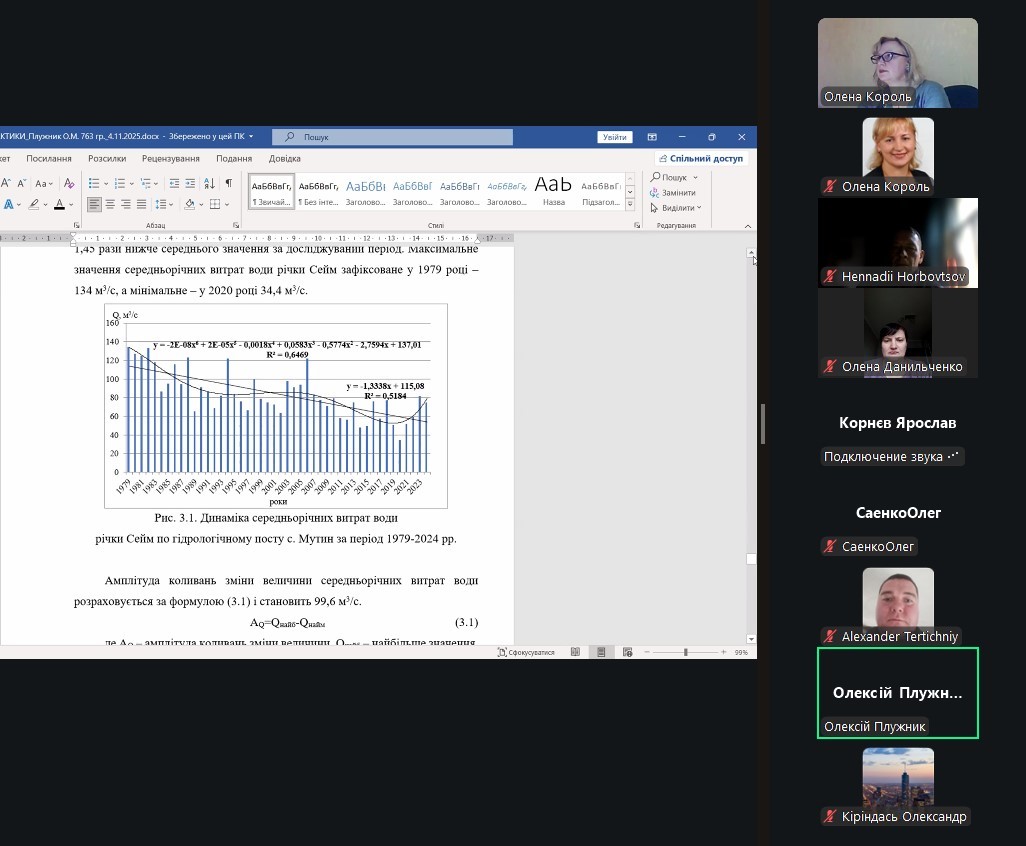Switch to Read Mode view in status bar

(575, 652)
